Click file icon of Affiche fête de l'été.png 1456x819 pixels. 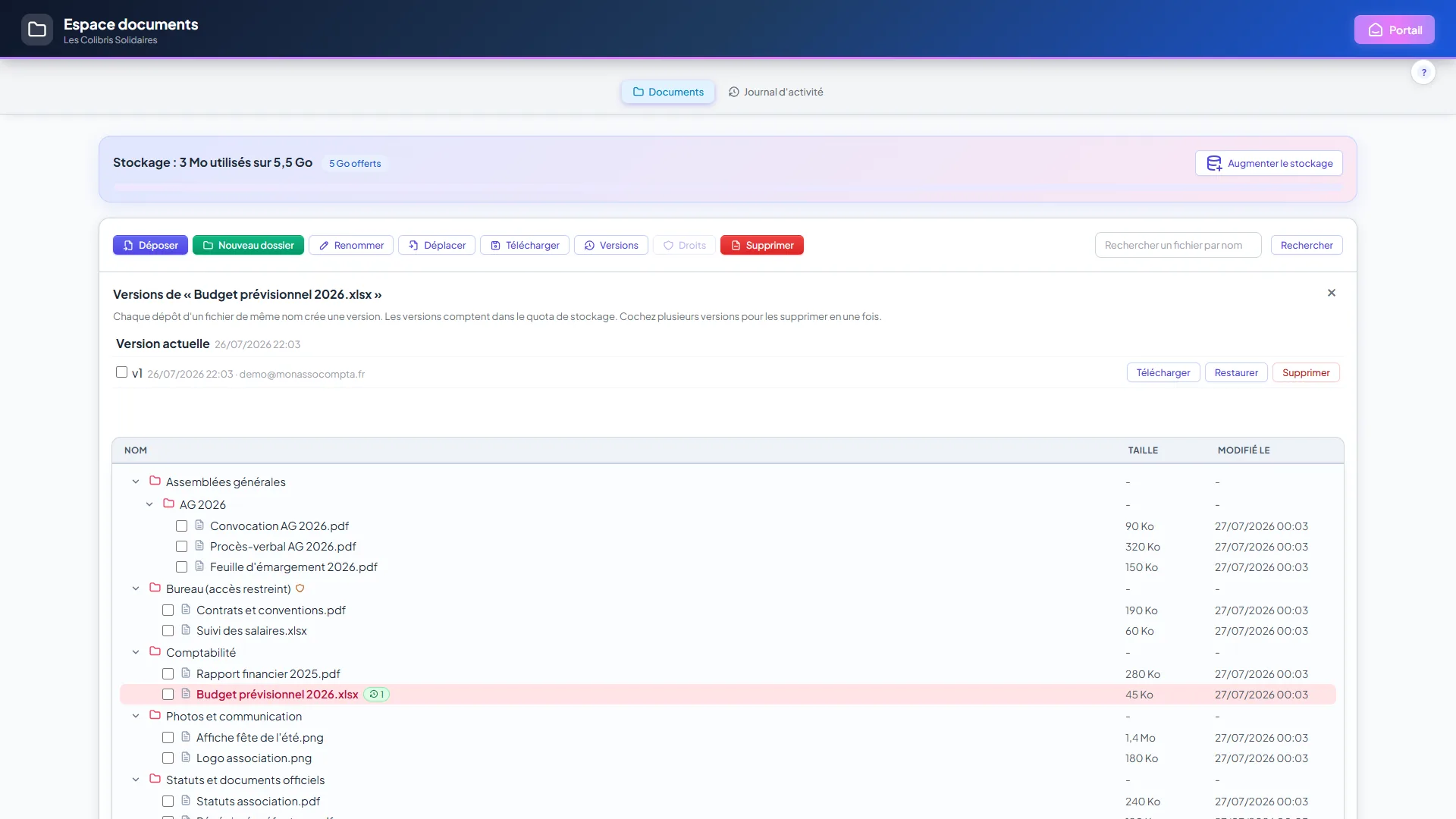coord(186,736)
